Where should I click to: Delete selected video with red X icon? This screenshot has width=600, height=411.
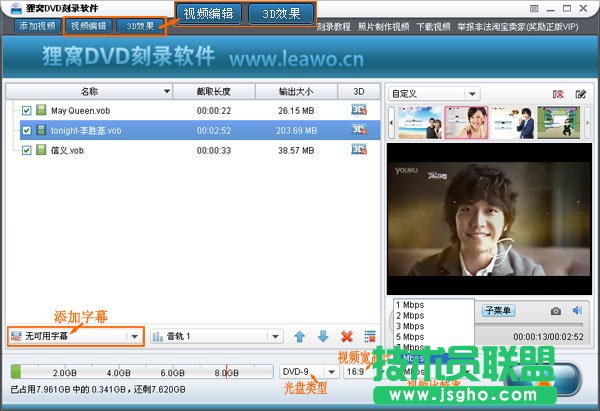(347, 337)
